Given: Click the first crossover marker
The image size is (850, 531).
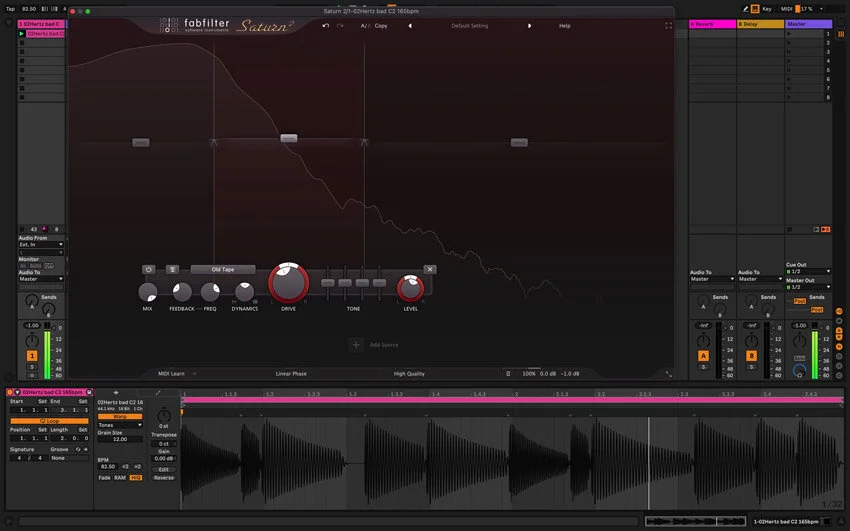Looking at the screenshot, I should coord(214,143).
